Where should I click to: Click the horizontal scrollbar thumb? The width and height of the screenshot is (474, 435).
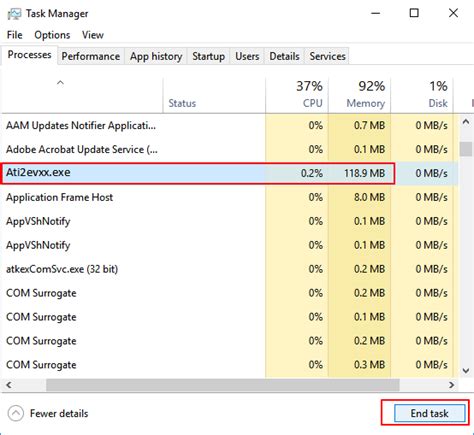223,385
